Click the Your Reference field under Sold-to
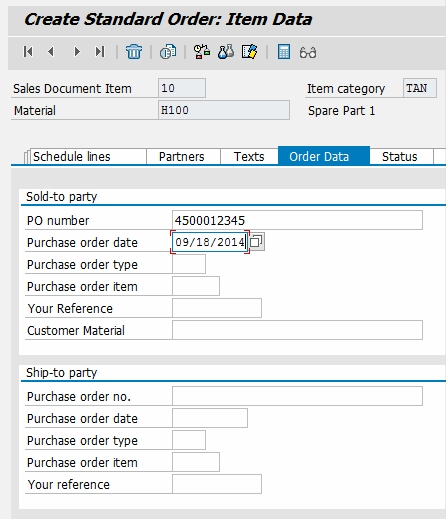 217,308
